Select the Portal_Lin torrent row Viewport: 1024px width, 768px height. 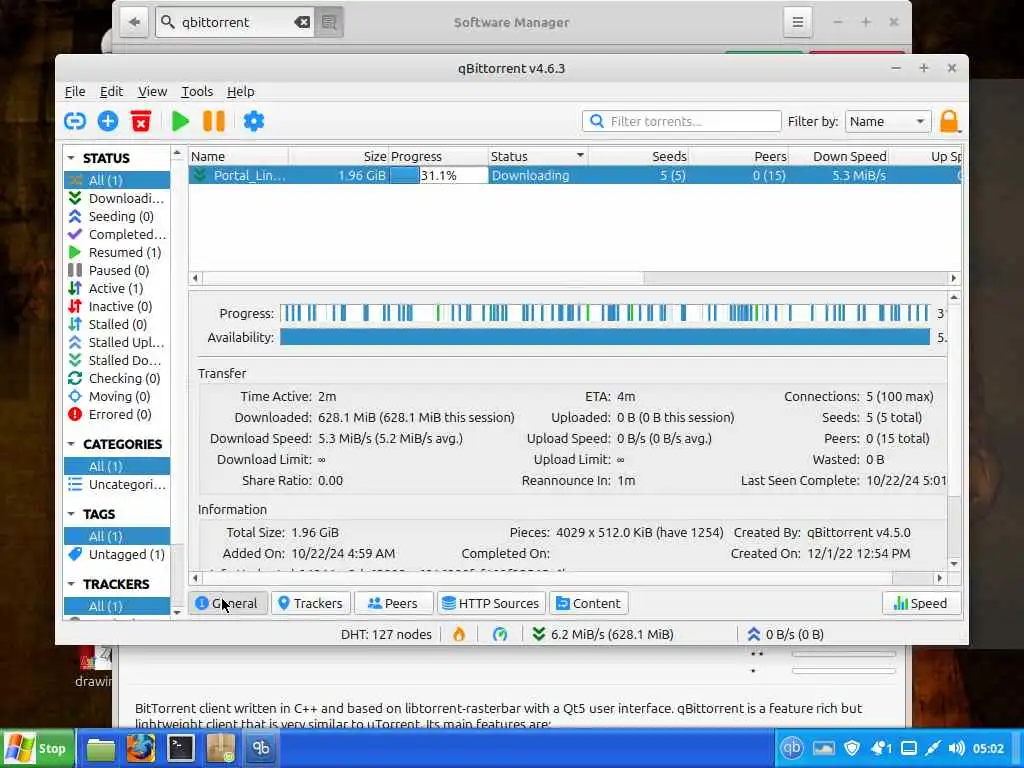575,175
